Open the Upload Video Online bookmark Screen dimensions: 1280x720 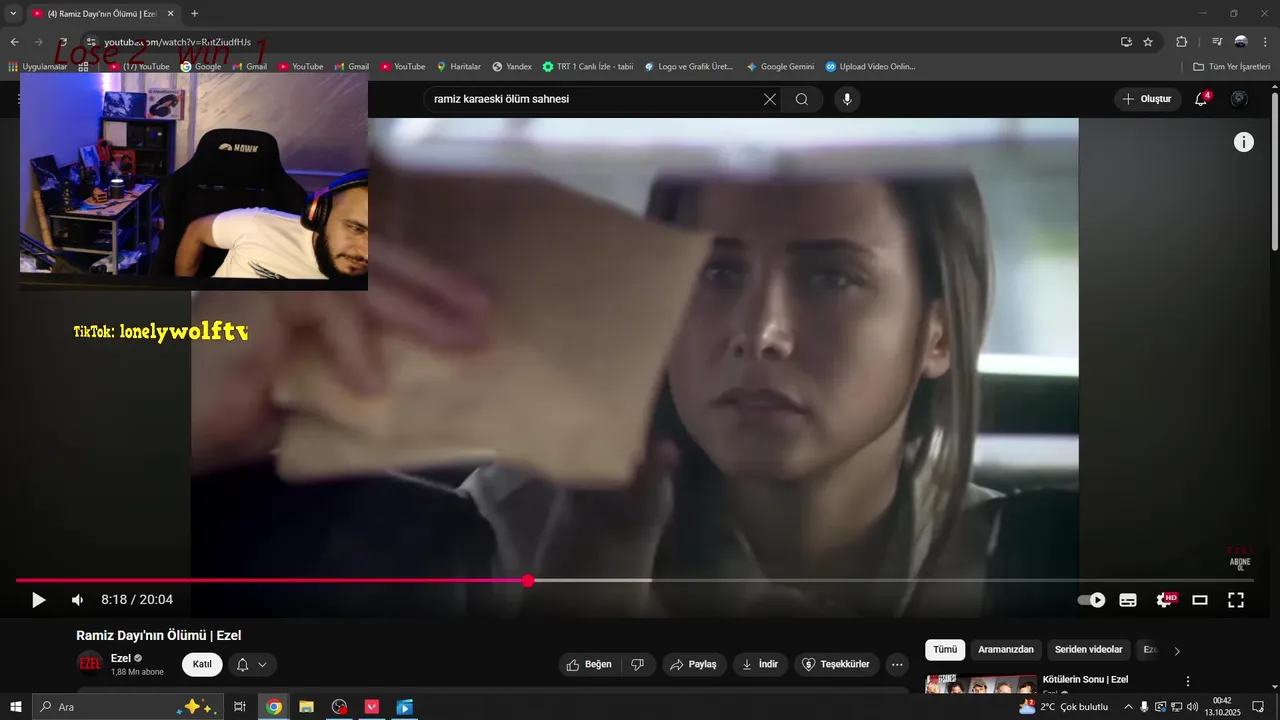click(870, 67)
